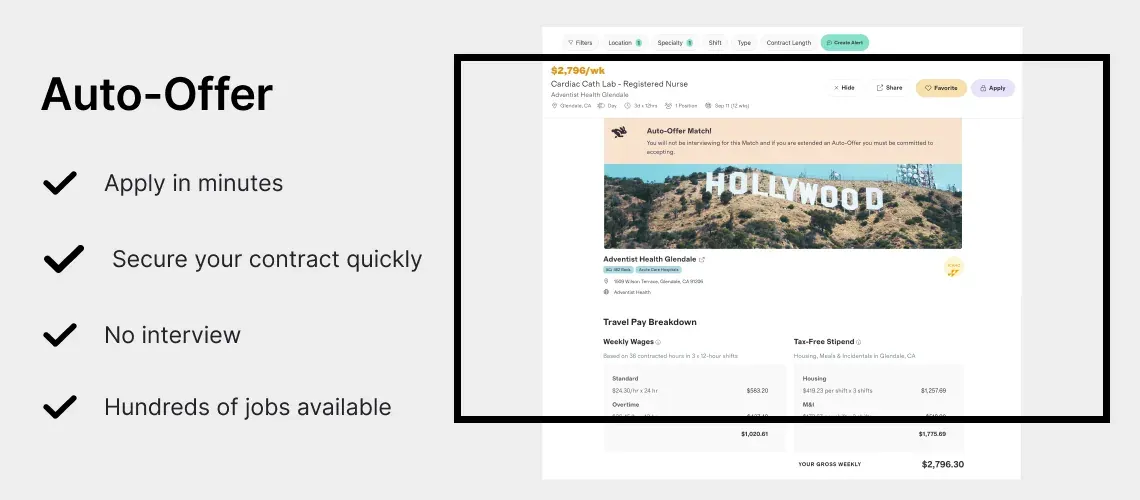Image resolution: width=1140 pixels, height=500 pixels.
Task: Click the rabbit Auto-Offer icon
Action: [619, 132]
